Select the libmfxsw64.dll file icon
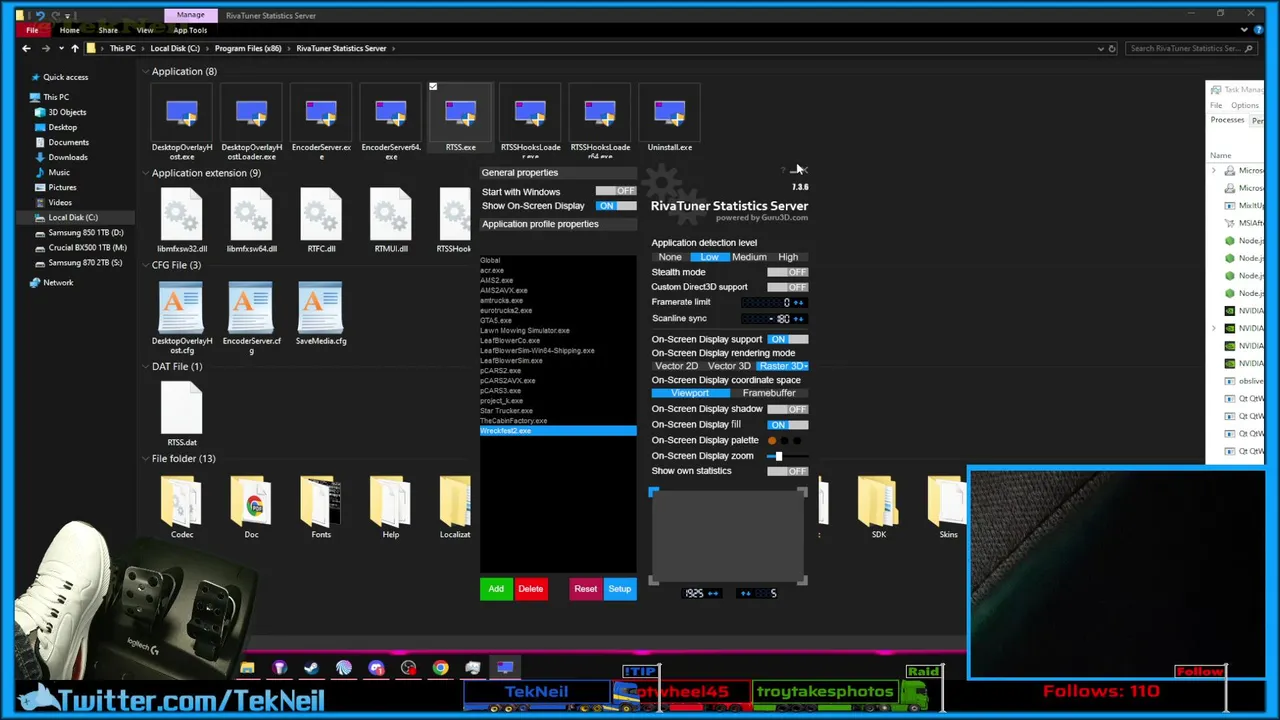This screenshot has height=720, width=1280. point(251,215)
